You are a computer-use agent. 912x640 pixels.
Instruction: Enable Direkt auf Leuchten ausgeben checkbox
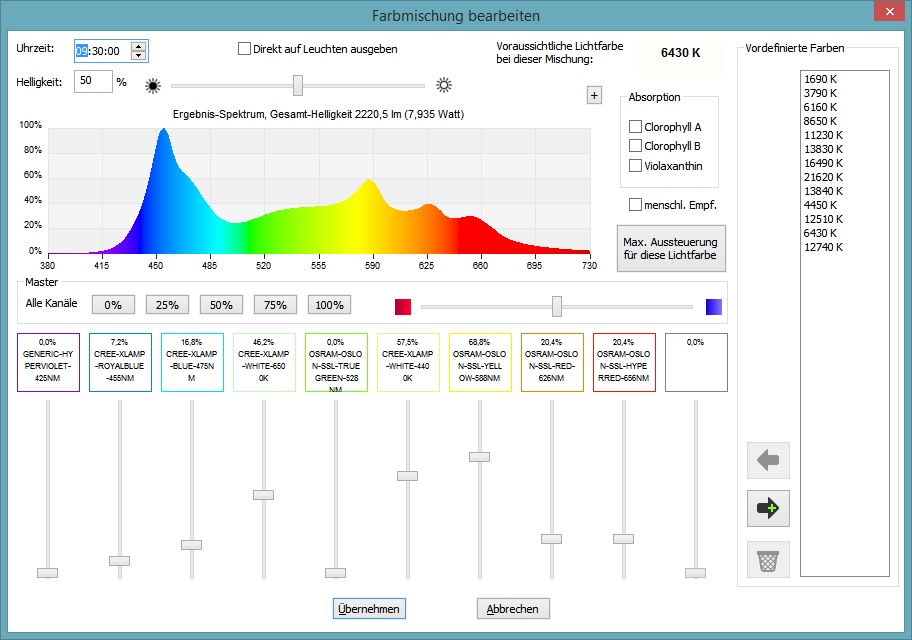(245, 49)
